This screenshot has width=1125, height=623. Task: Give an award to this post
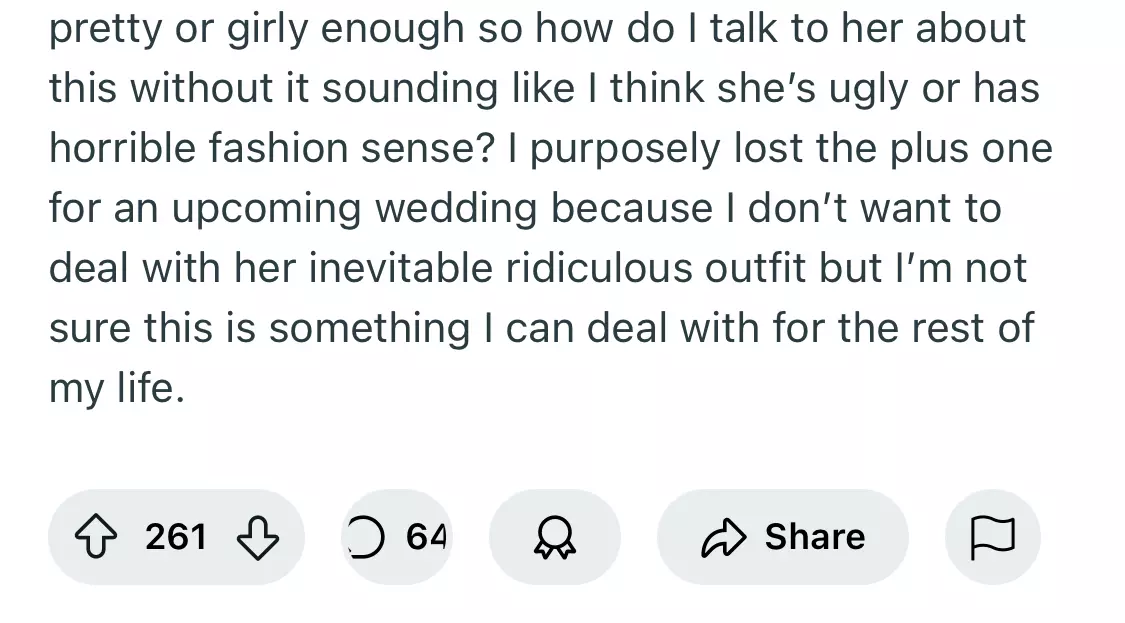[x=554, y=538]
